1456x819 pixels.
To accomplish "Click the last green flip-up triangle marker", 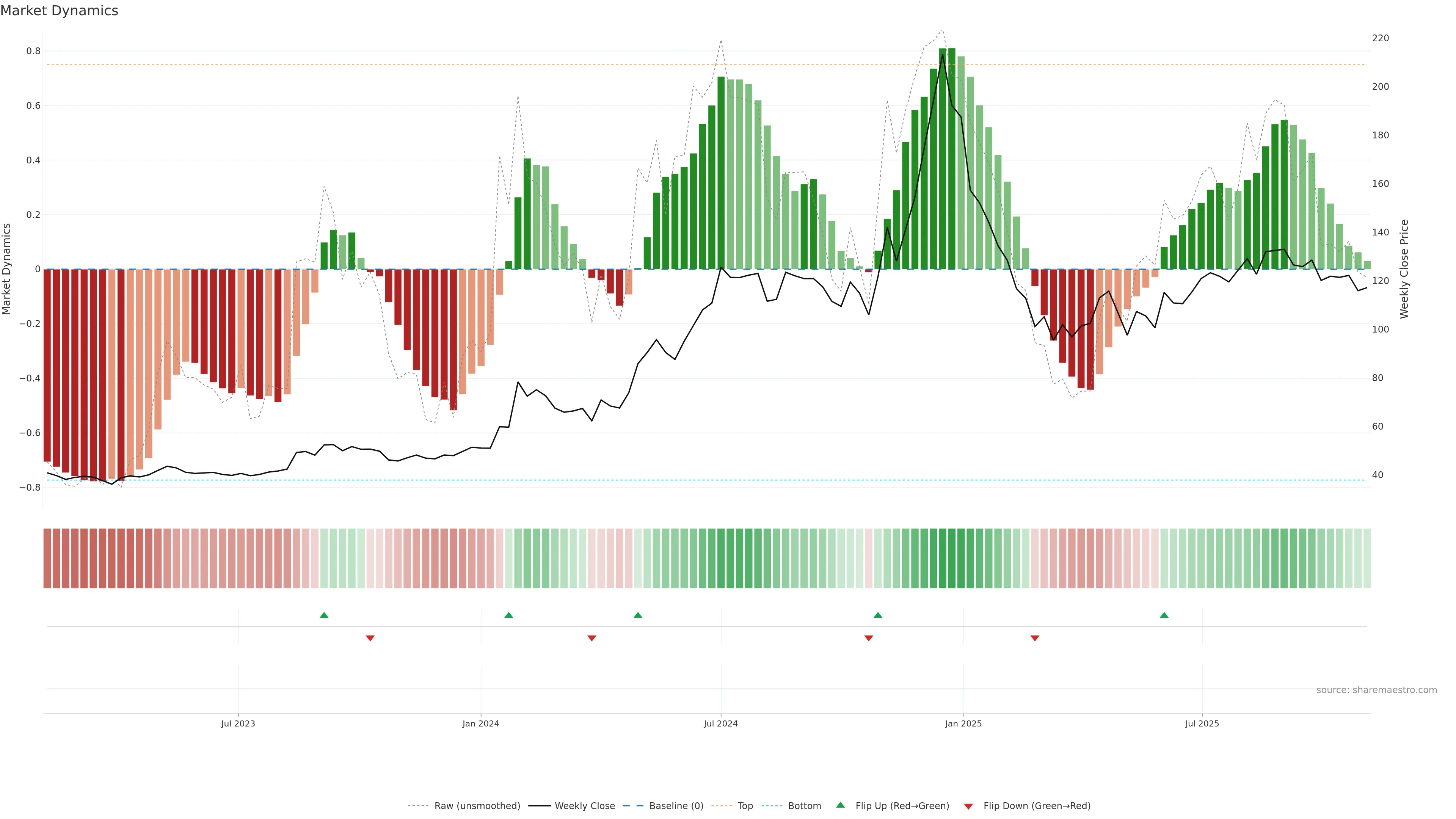I will pyautogui.click(x=1164, y=615).
